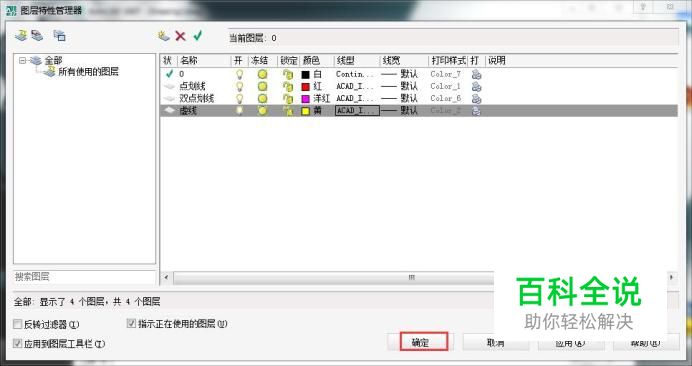The image size is (692, 366).
Task: Click the 说明 column header
Action: 496,60
